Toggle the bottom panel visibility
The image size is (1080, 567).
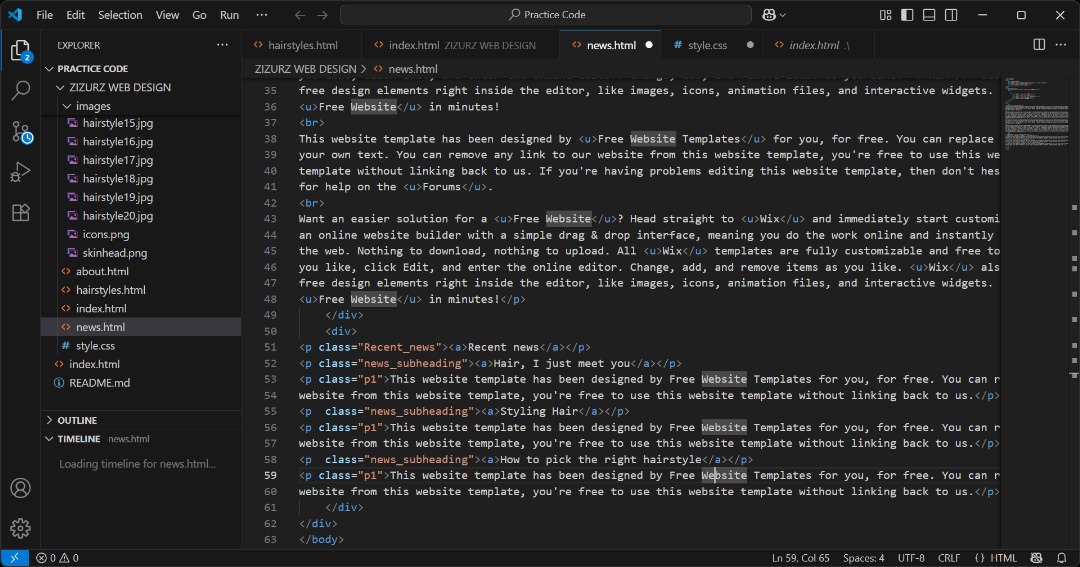coord(929,14)
